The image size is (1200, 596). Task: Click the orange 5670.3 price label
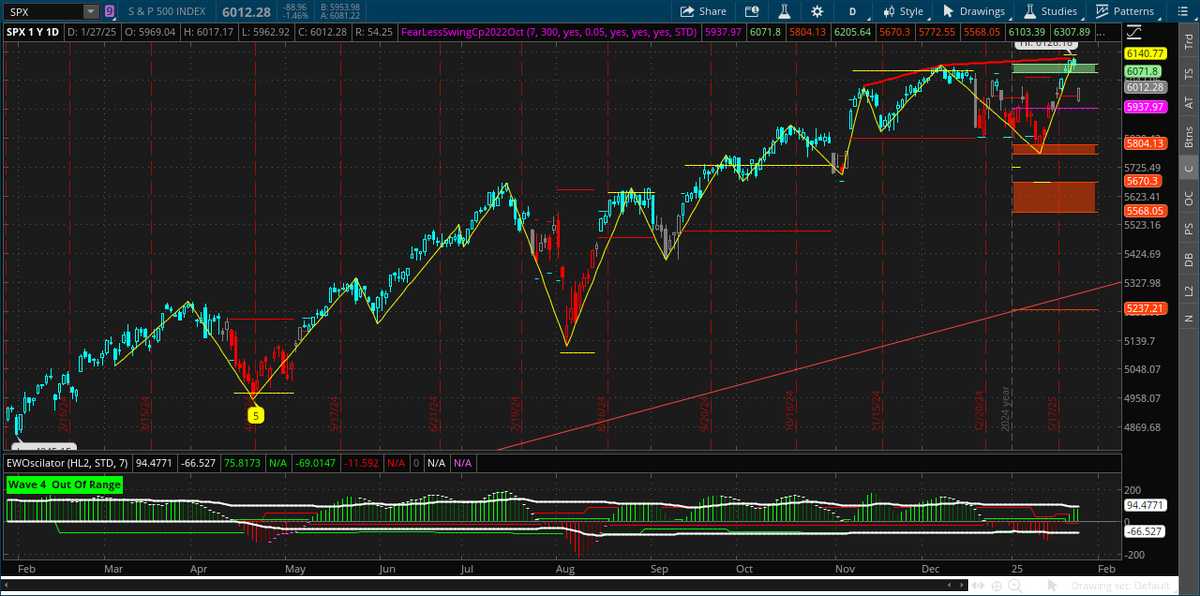[x=1141, y=181]
